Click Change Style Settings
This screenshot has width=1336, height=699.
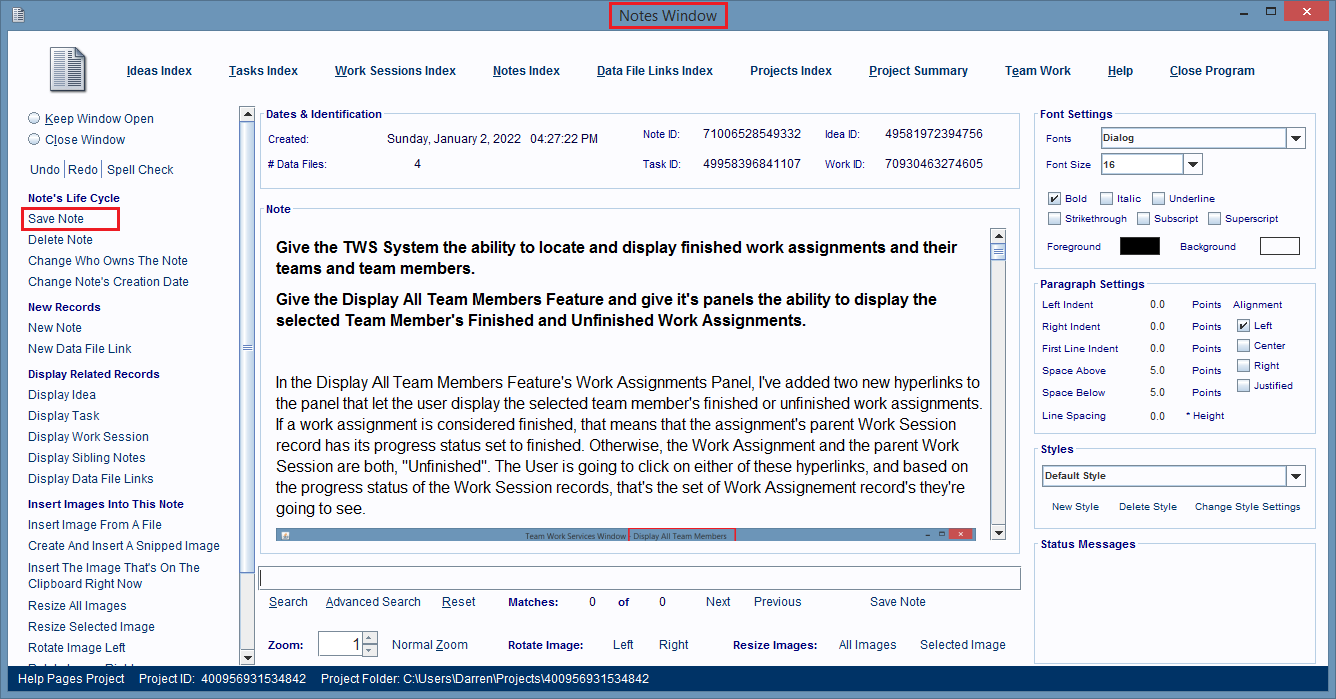(1247, 507)
